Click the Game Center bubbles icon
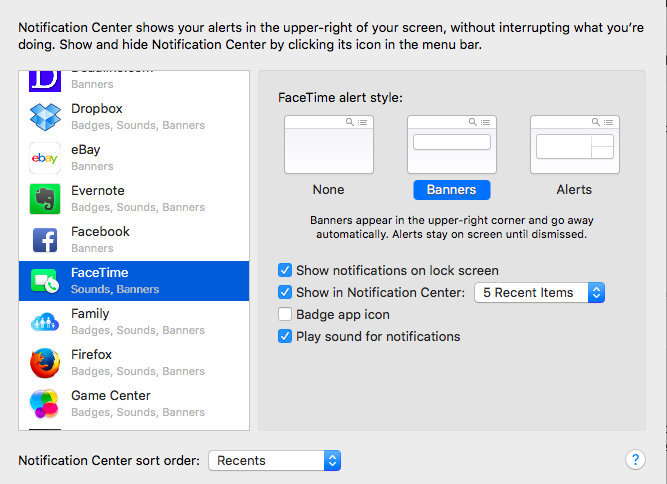 click(44, 403)
